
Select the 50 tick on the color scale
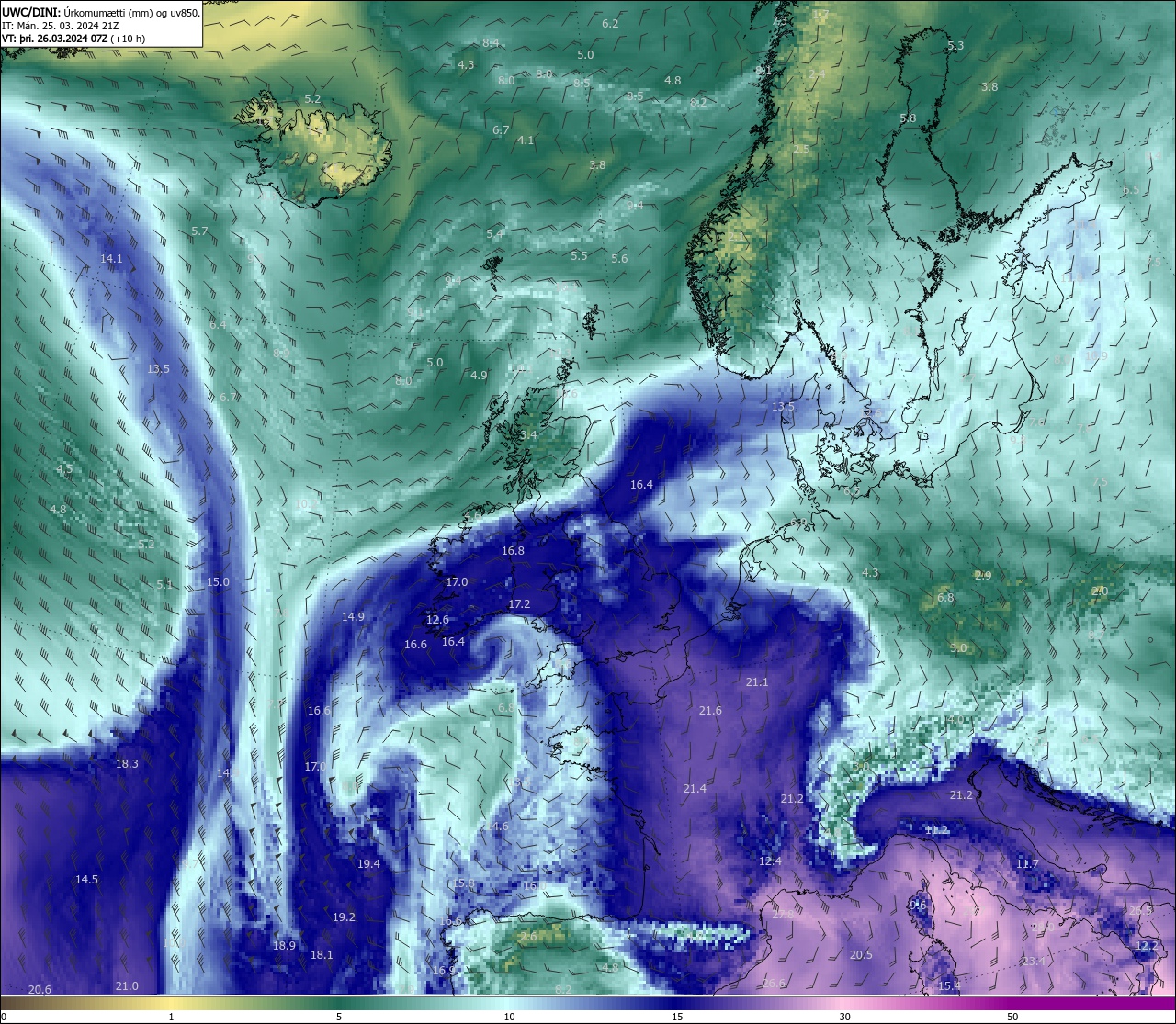pos(1012,1017)
